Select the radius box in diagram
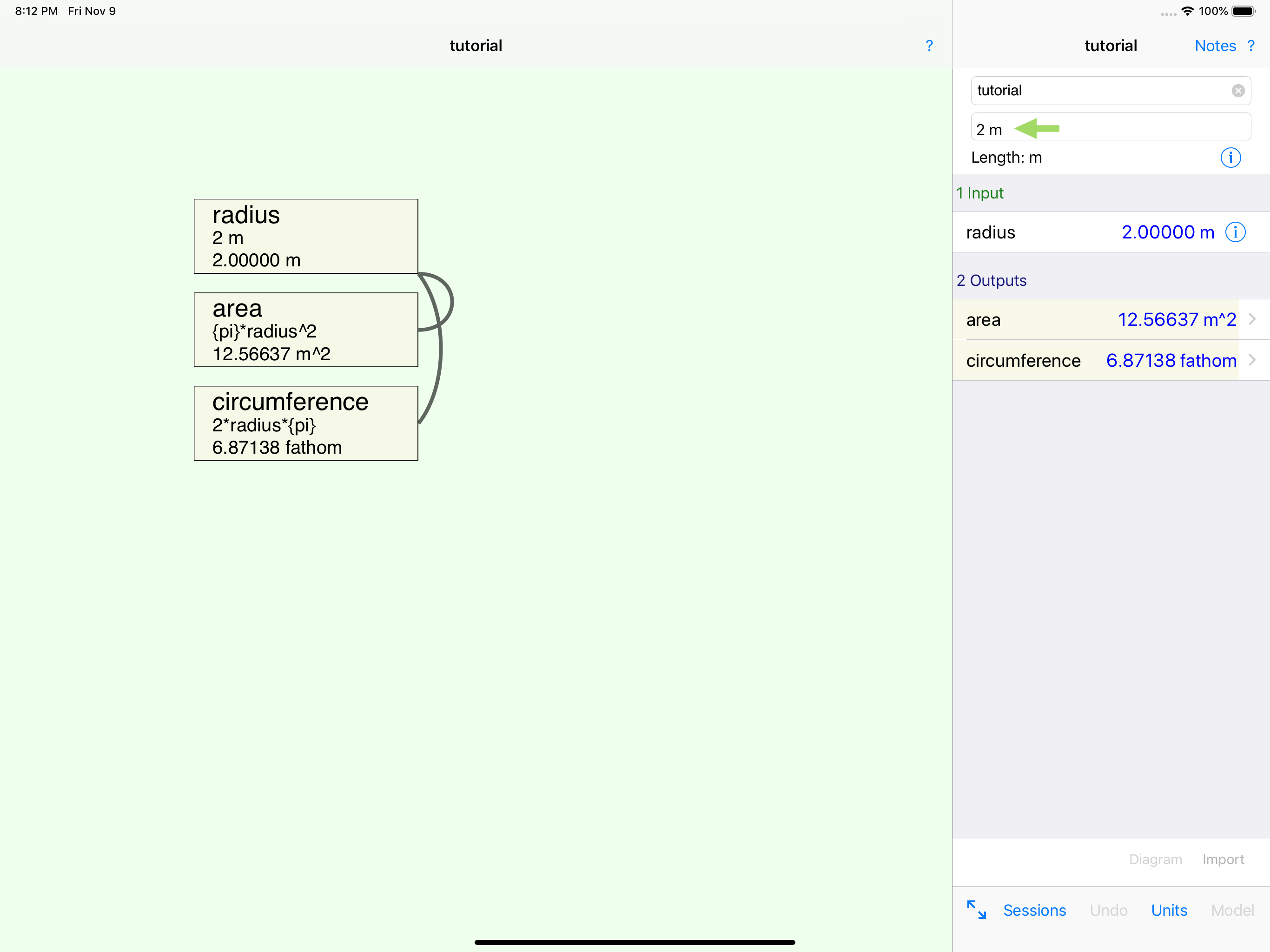This screenshot has height=952, width=1270. point(306,237)
